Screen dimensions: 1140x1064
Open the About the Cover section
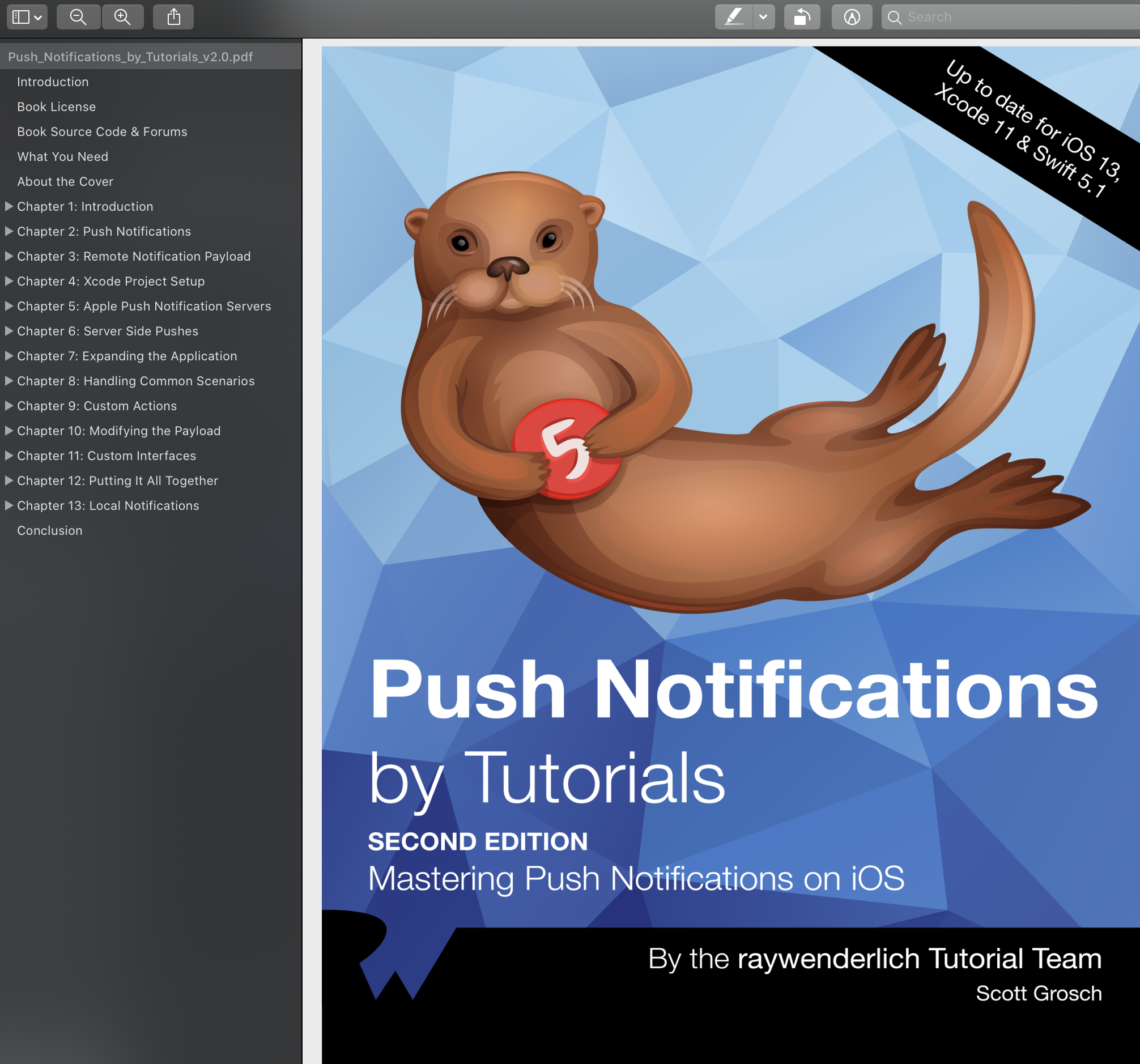(x=65, y=181)
